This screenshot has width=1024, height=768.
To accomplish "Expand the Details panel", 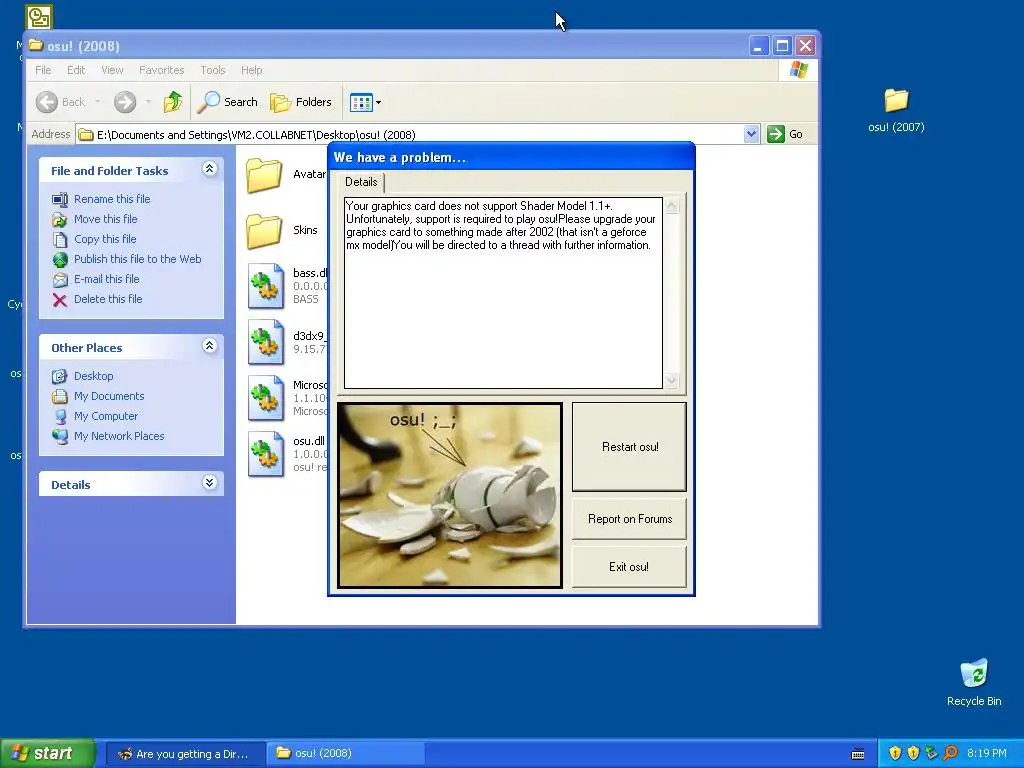I will 209,483.
